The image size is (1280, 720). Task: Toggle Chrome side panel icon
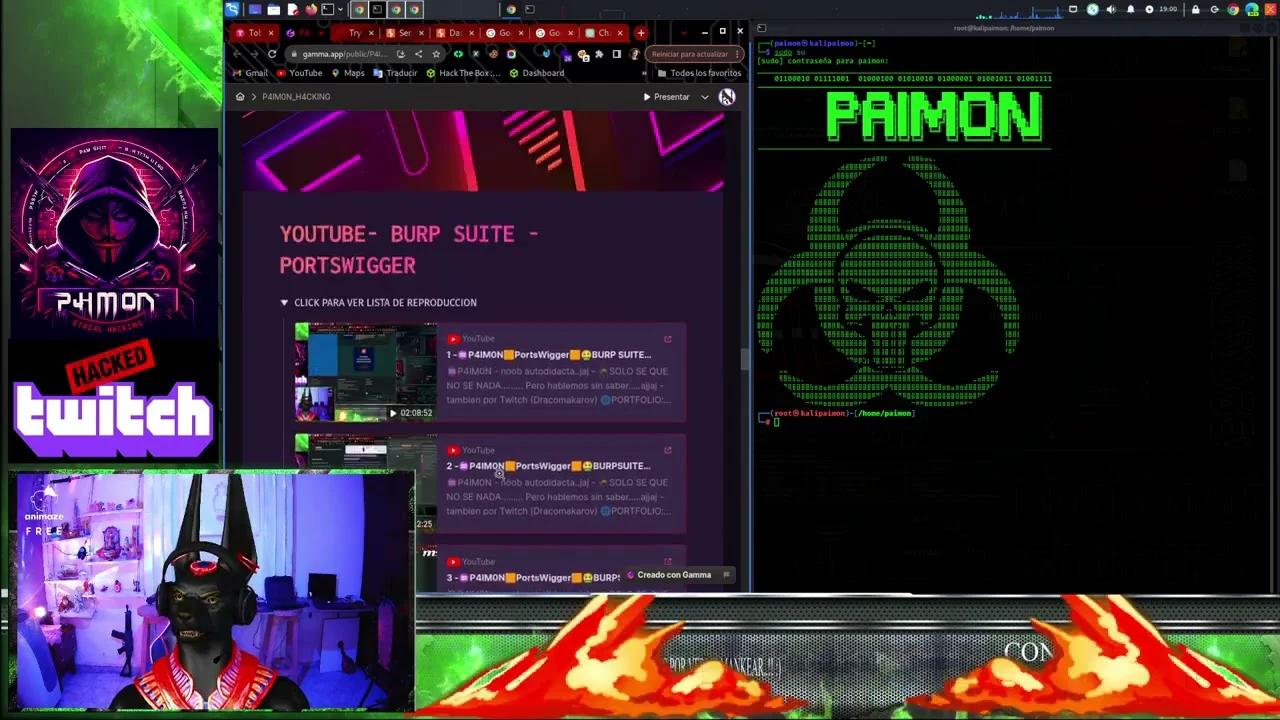click(x=617, y=54)
